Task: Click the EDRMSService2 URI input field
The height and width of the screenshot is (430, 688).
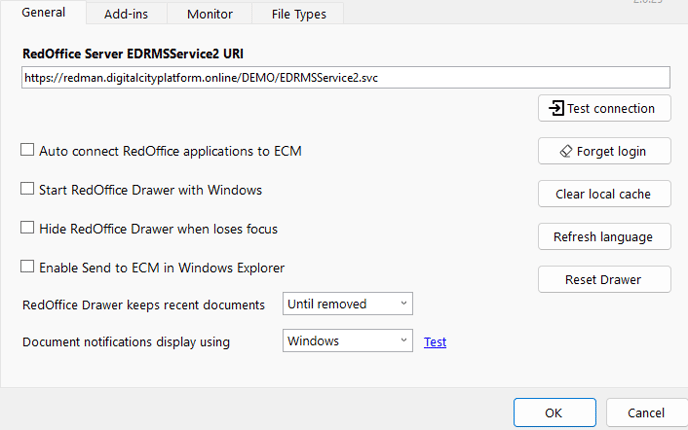Action: (346, 78)
